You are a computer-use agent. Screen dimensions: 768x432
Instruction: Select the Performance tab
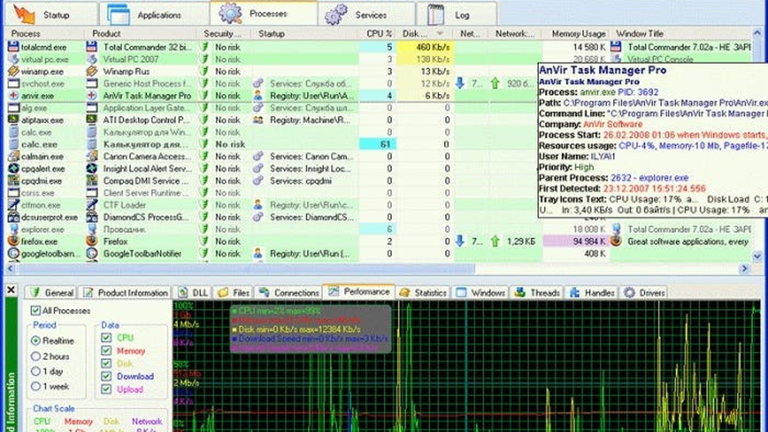[x=359, y=291]
